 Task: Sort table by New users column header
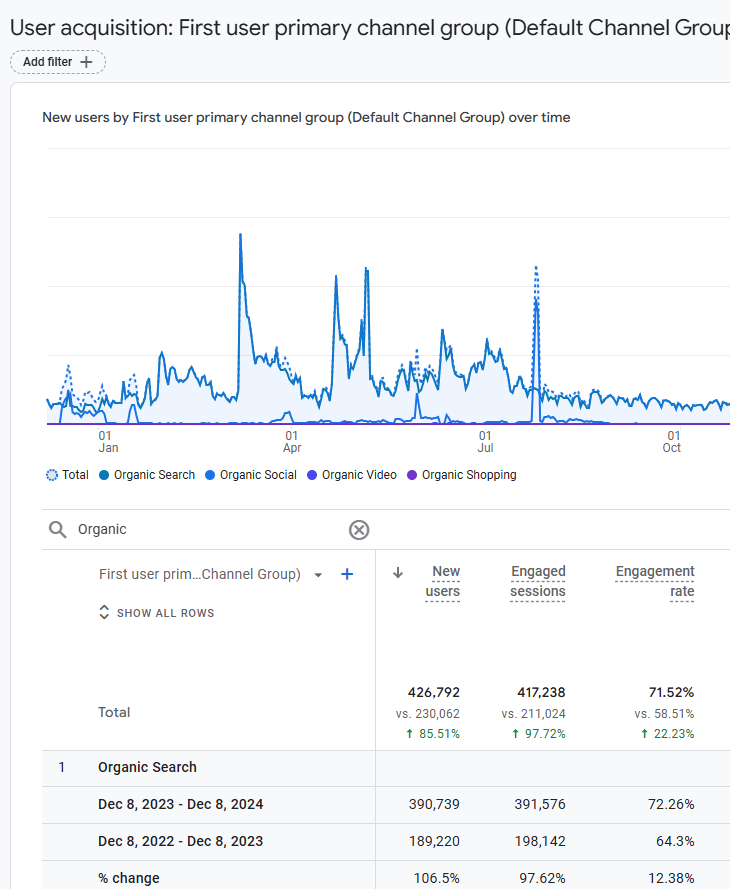(443, 581)
